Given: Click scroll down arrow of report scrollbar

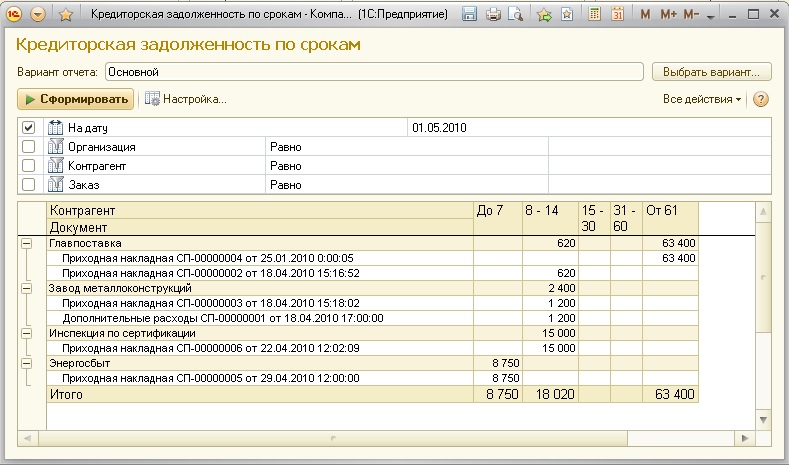Looking at the screenshot, I should tap(763, 420).
